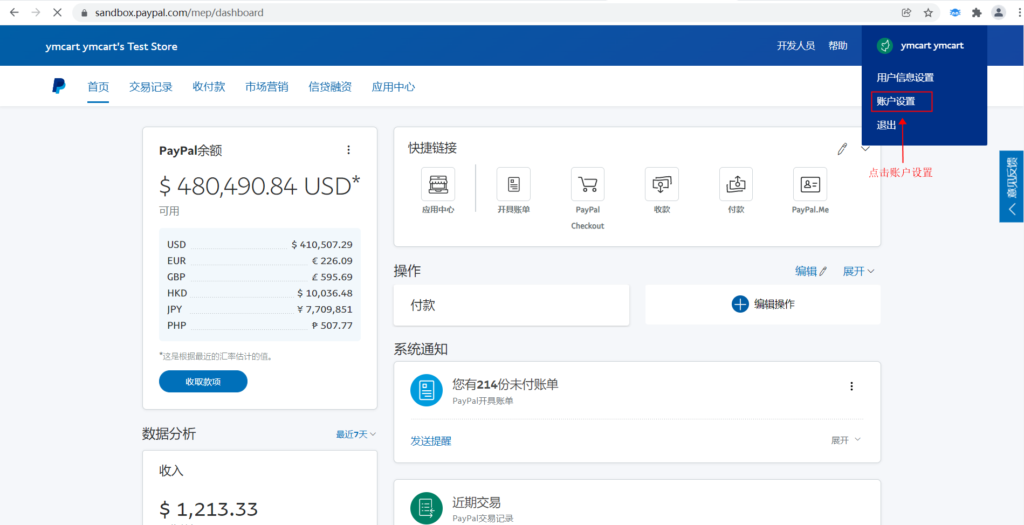Viewport: 1024px width, 525px height.
Task: Expand the 操作 section with 展开
Action: coord(858,271)
